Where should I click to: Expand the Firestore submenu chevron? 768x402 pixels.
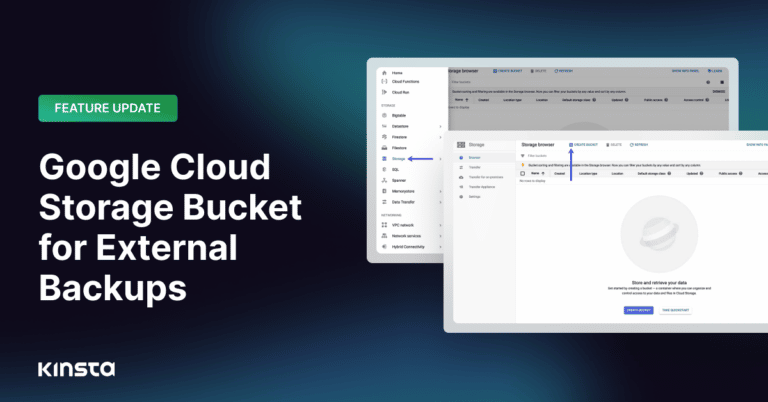pos(440,137)
